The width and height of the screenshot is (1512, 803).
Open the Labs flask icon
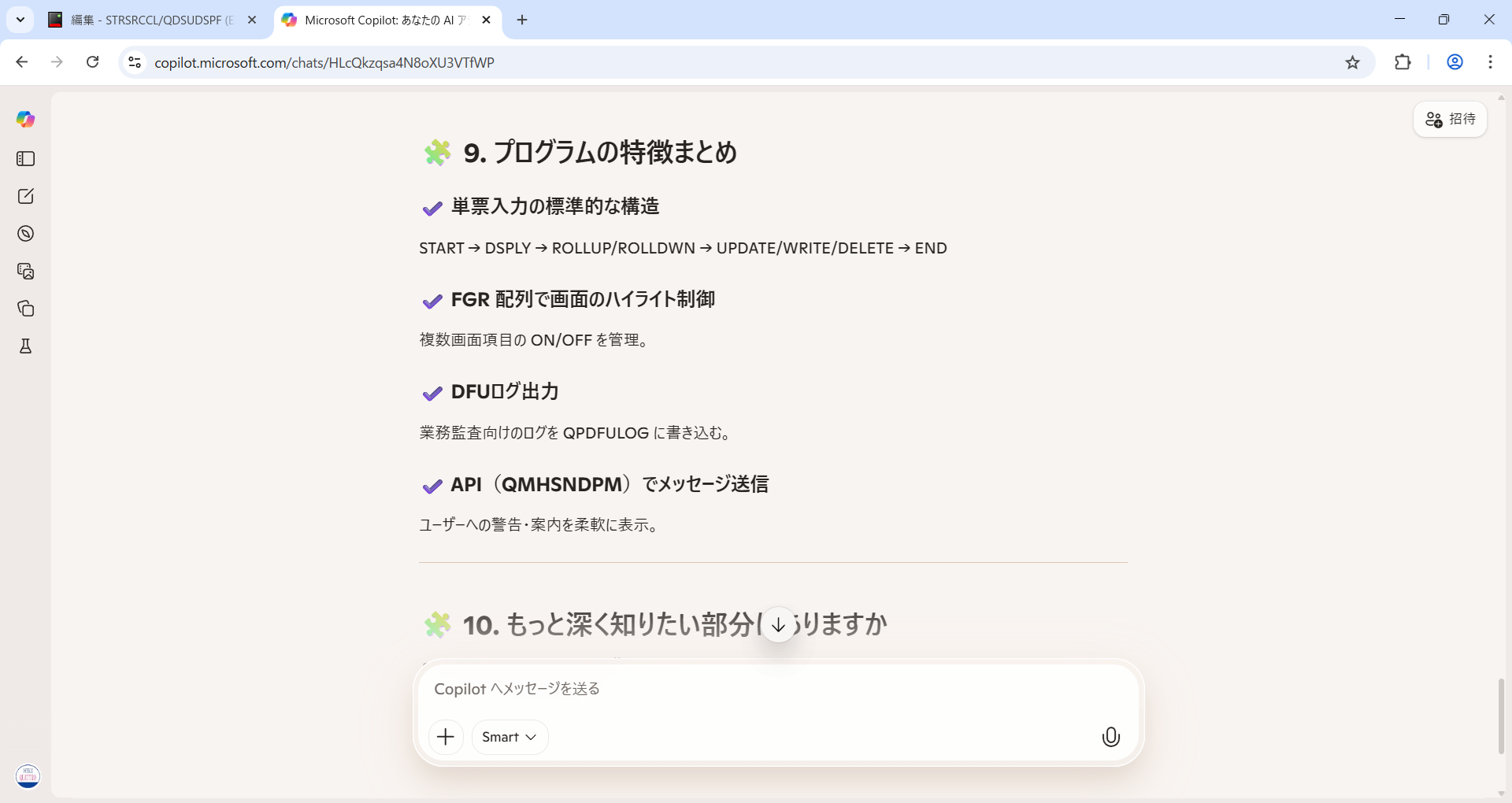click(25, 346)
